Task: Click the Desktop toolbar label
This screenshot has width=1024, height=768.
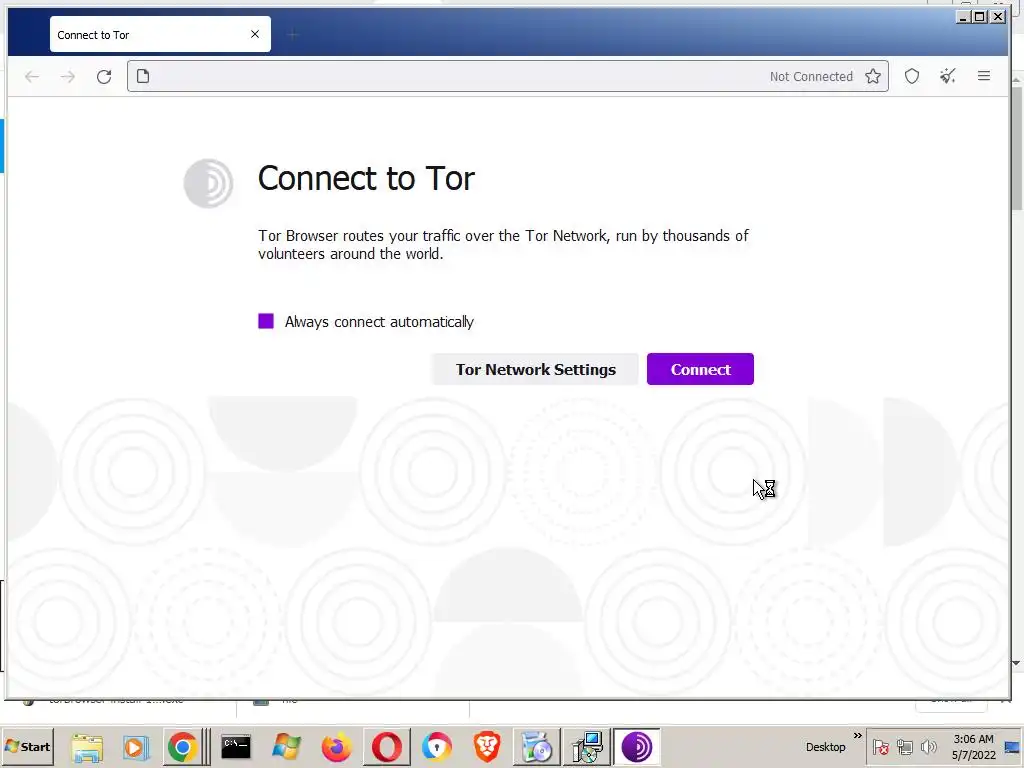Action: coord(825,747)
